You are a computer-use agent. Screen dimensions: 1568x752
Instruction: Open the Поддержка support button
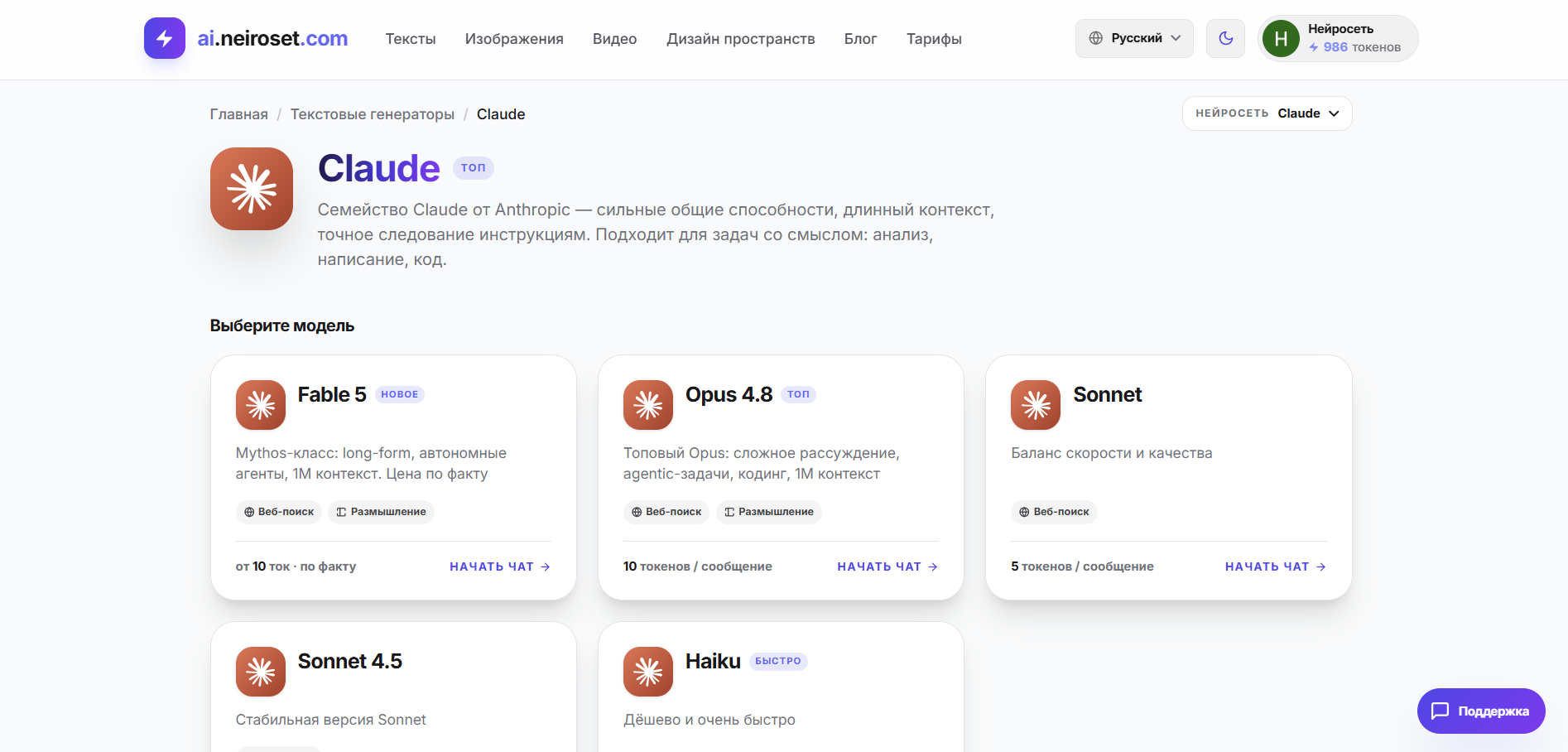1481,711
